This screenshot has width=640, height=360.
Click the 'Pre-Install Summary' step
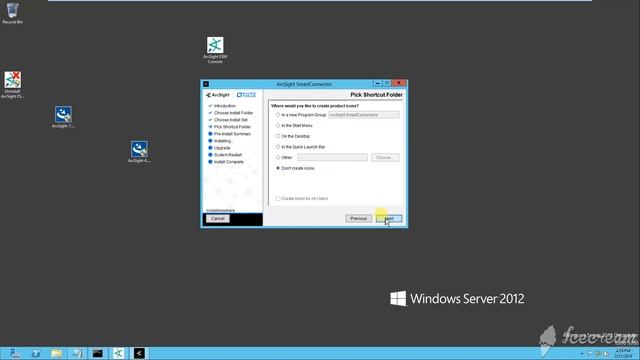232,134
